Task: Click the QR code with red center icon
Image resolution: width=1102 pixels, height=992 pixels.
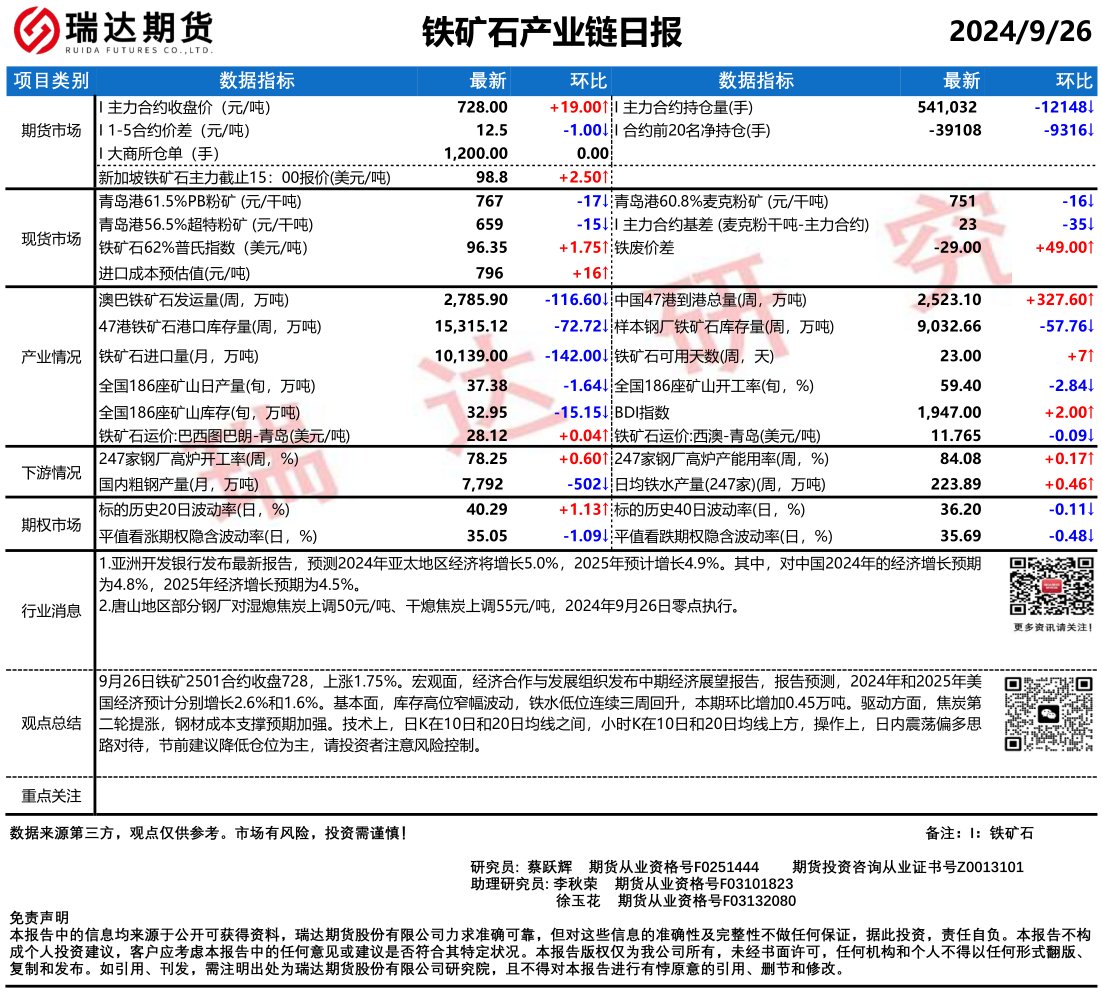Action: tap(1046, 588)
